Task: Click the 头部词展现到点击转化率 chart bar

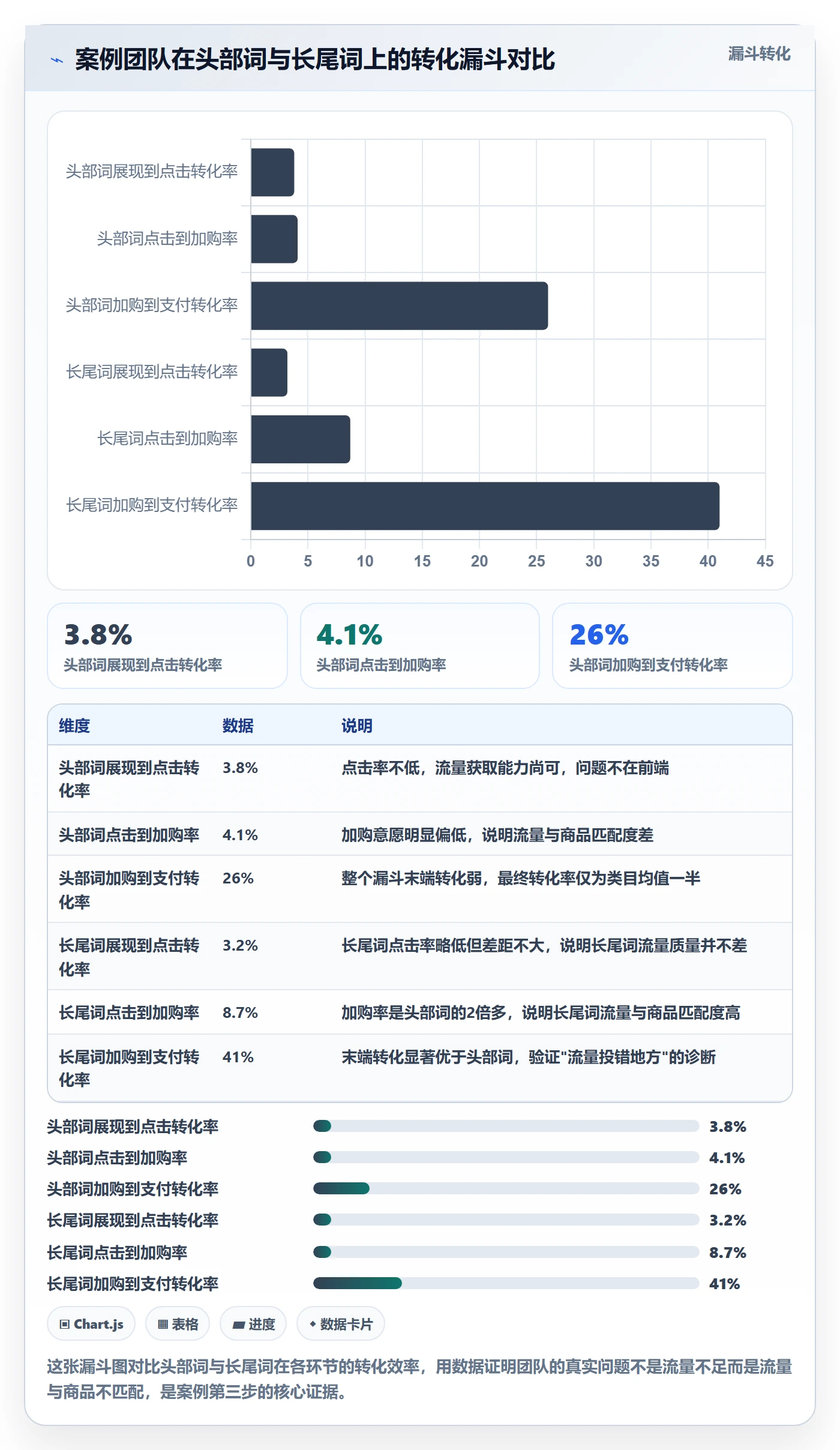Action: pyautogui.click(x=272, y=172)
